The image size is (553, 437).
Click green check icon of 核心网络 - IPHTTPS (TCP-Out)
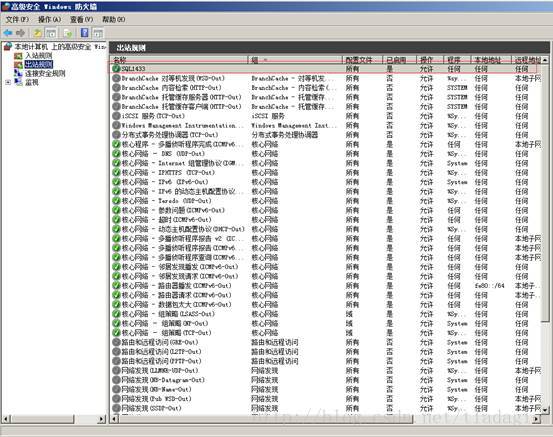point(116,172)
